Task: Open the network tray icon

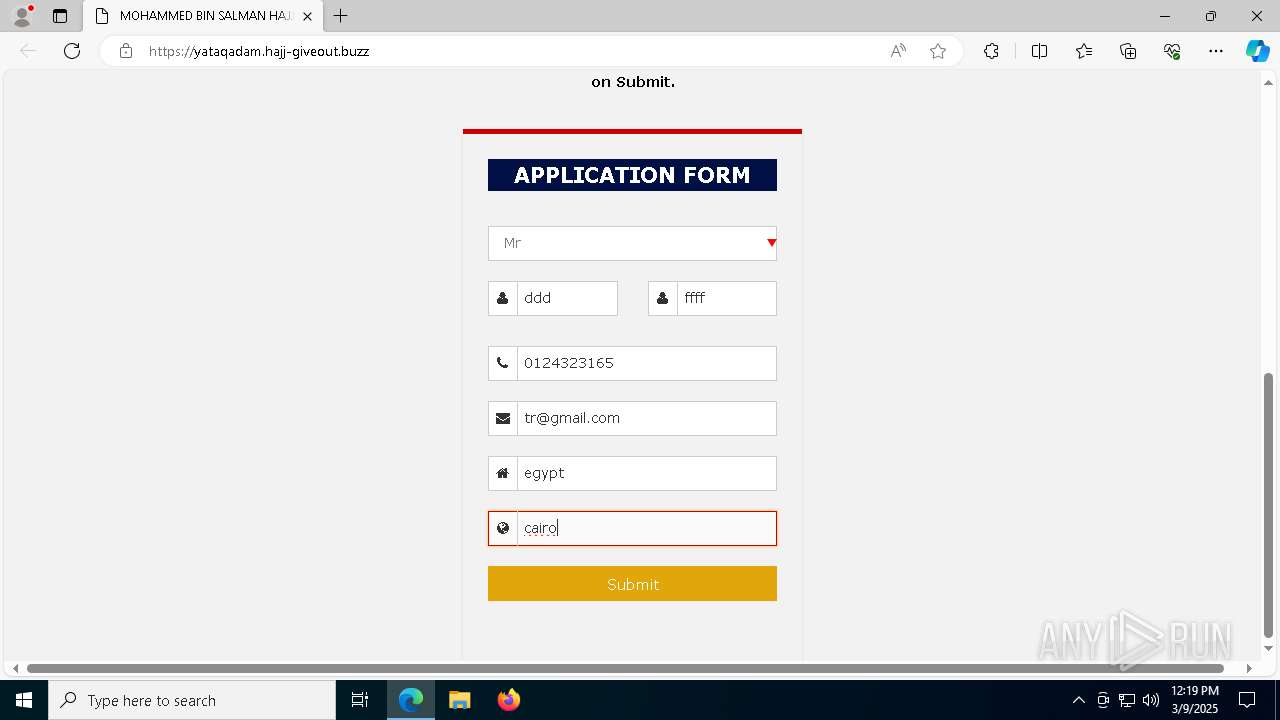Action: point(1127,700)
